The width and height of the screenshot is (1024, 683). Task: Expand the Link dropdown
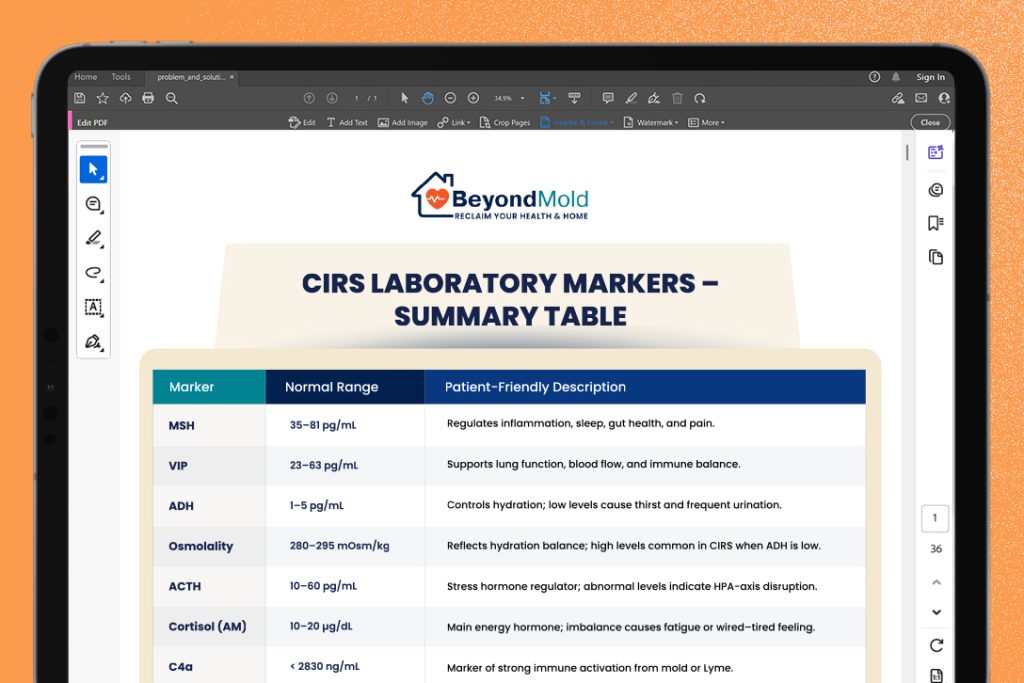click(x=453, y=122)
